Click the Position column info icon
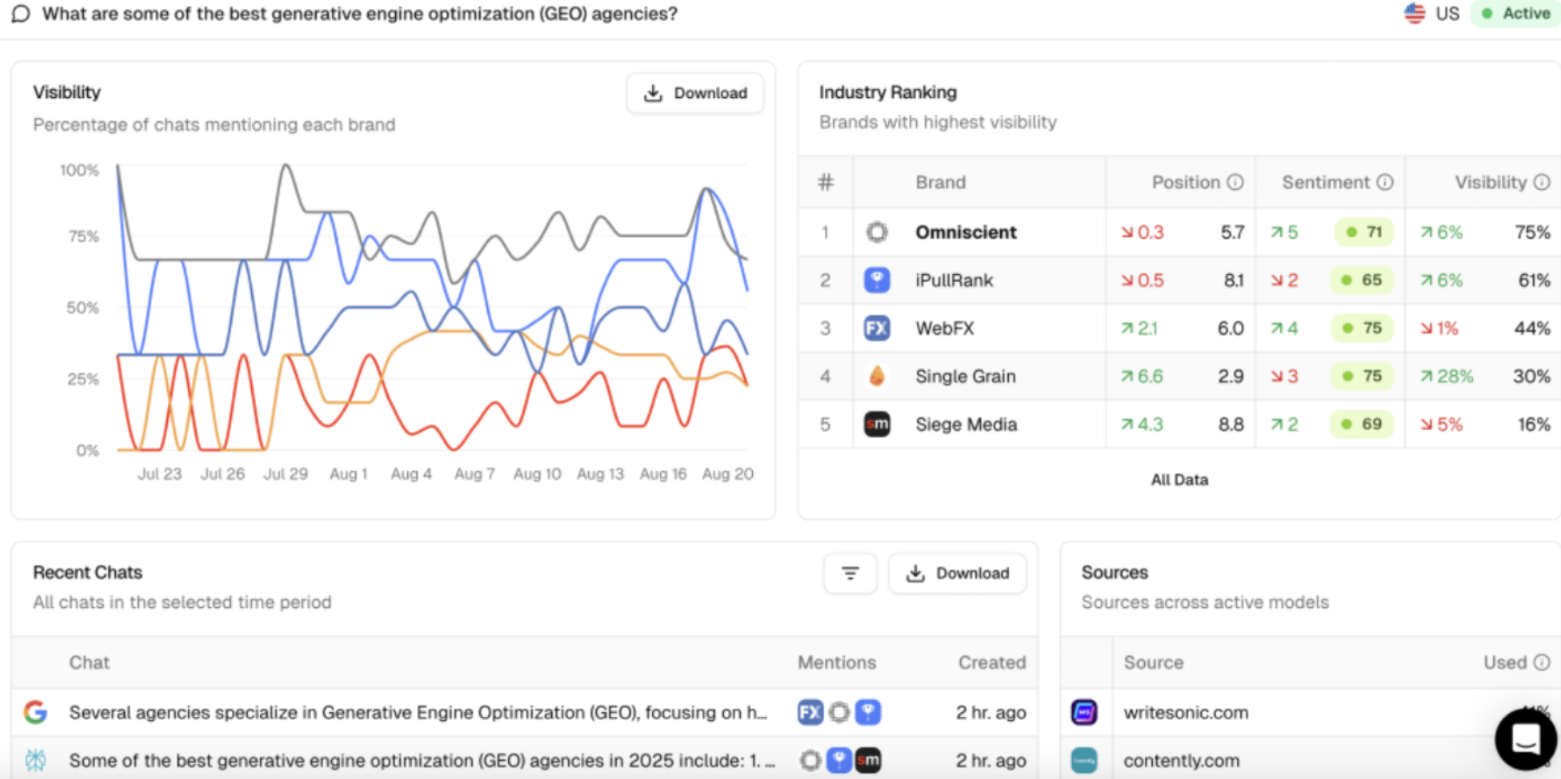The height and width of the screenshot is (779, 1561). click(1235, 182)
